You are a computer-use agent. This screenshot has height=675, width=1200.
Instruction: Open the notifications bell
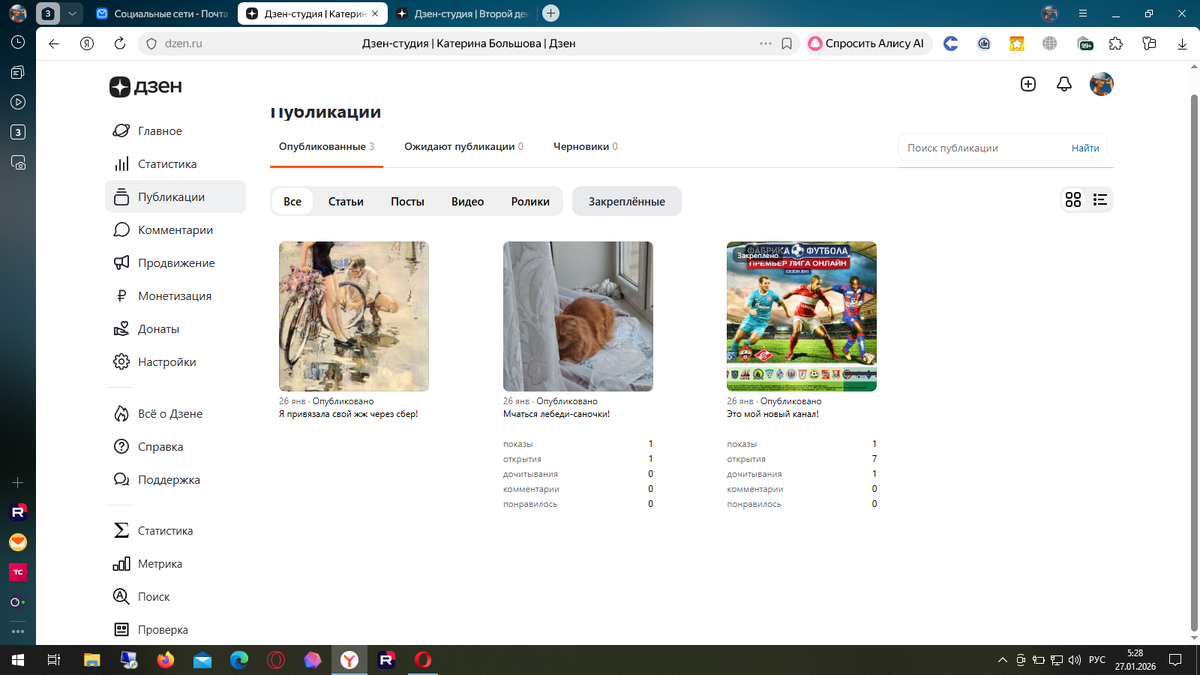pyautogui.click(x=1064, y=84)
